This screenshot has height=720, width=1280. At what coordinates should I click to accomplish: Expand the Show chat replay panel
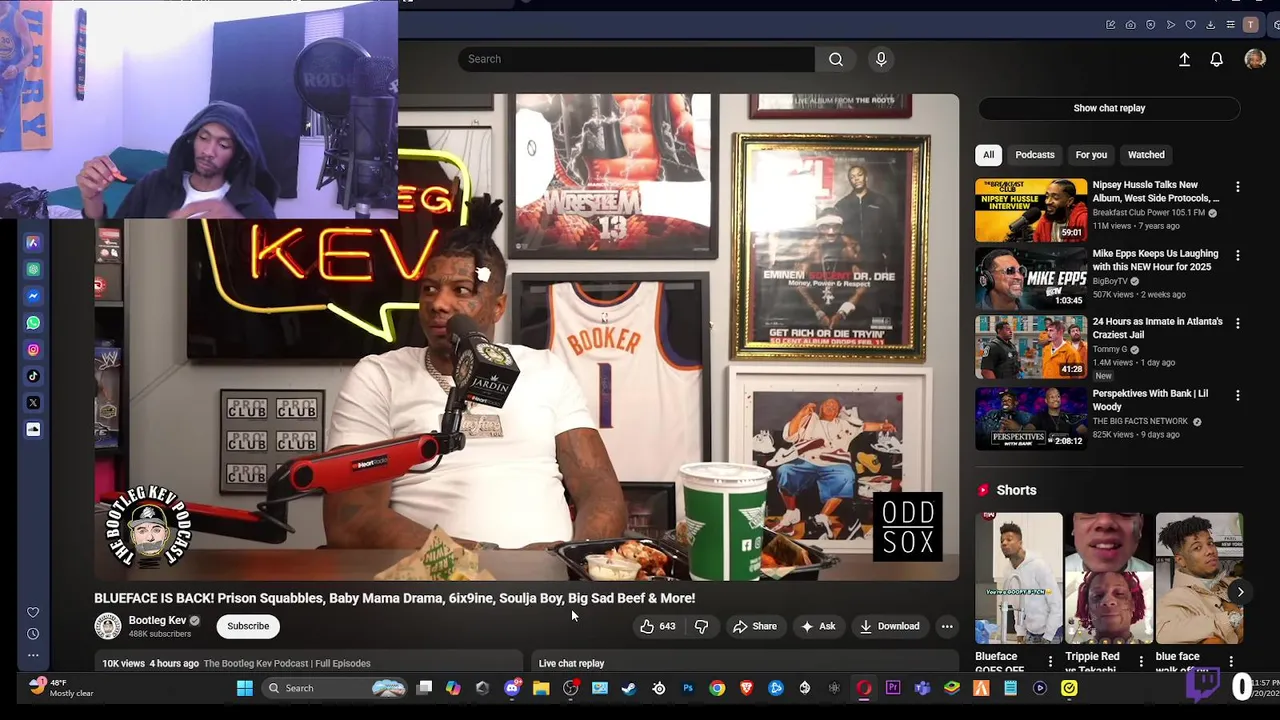coord(1109,108)
